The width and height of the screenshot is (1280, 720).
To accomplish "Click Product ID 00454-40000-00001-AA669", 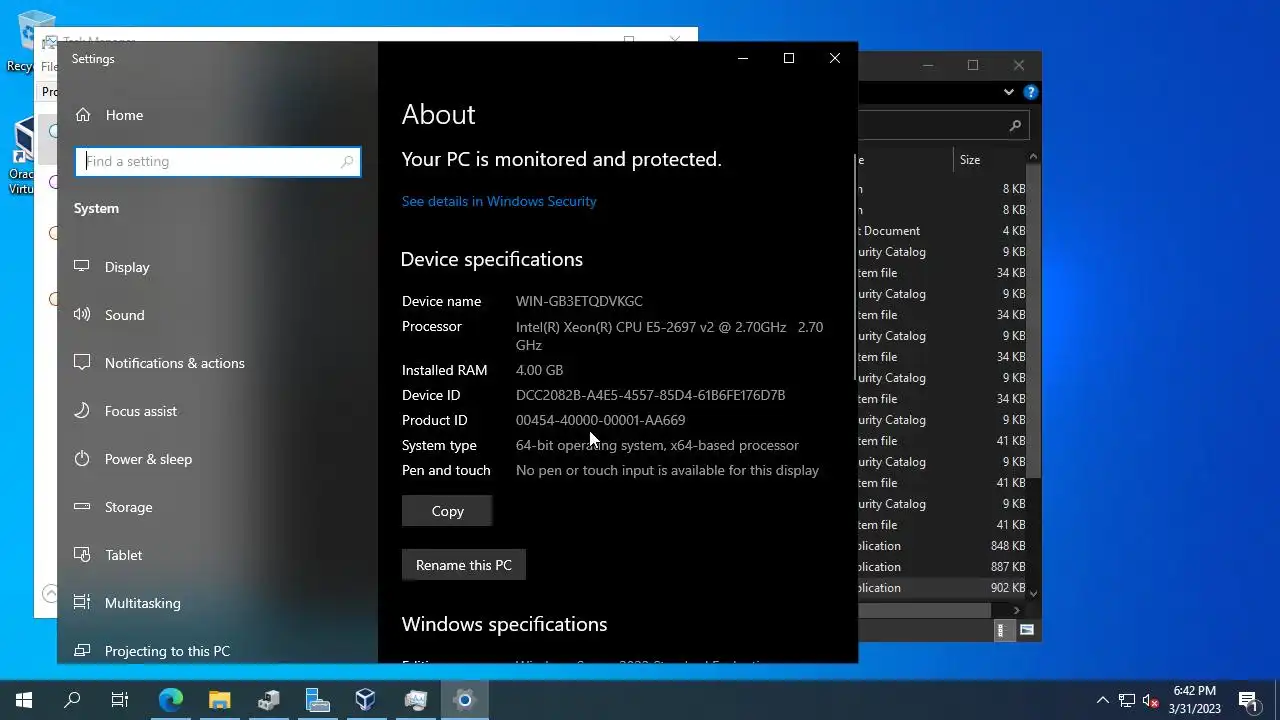I will point(600,420).
